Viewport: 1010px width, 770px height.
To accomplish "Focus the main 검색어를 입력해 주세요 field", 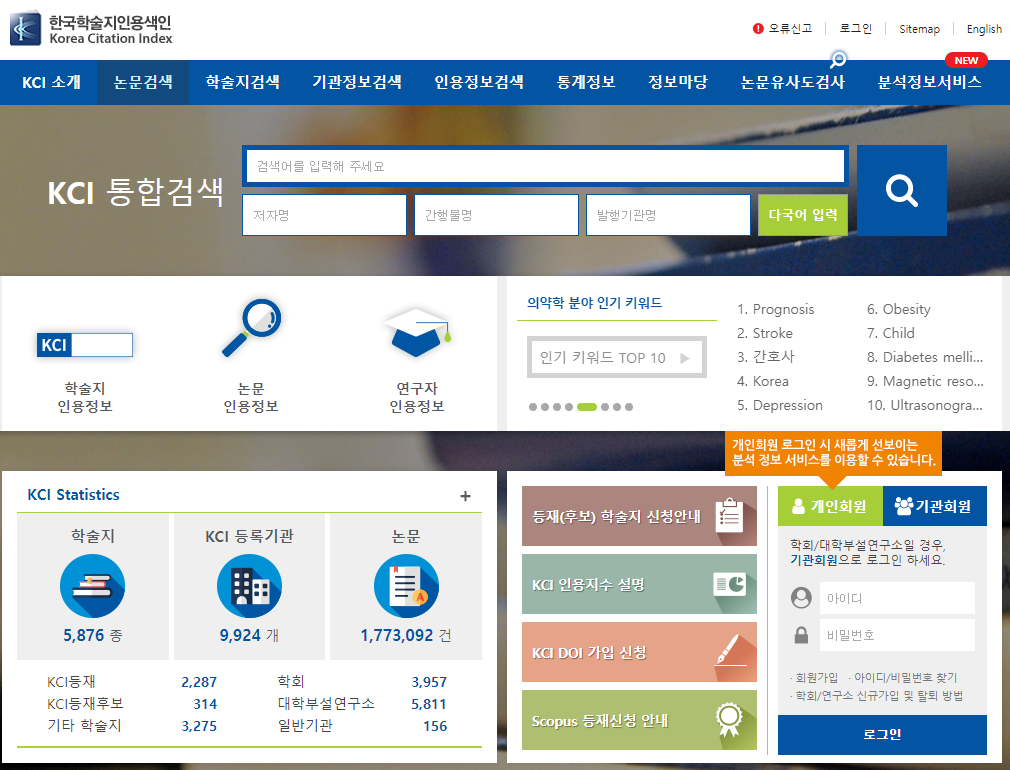I will point(545,166).
